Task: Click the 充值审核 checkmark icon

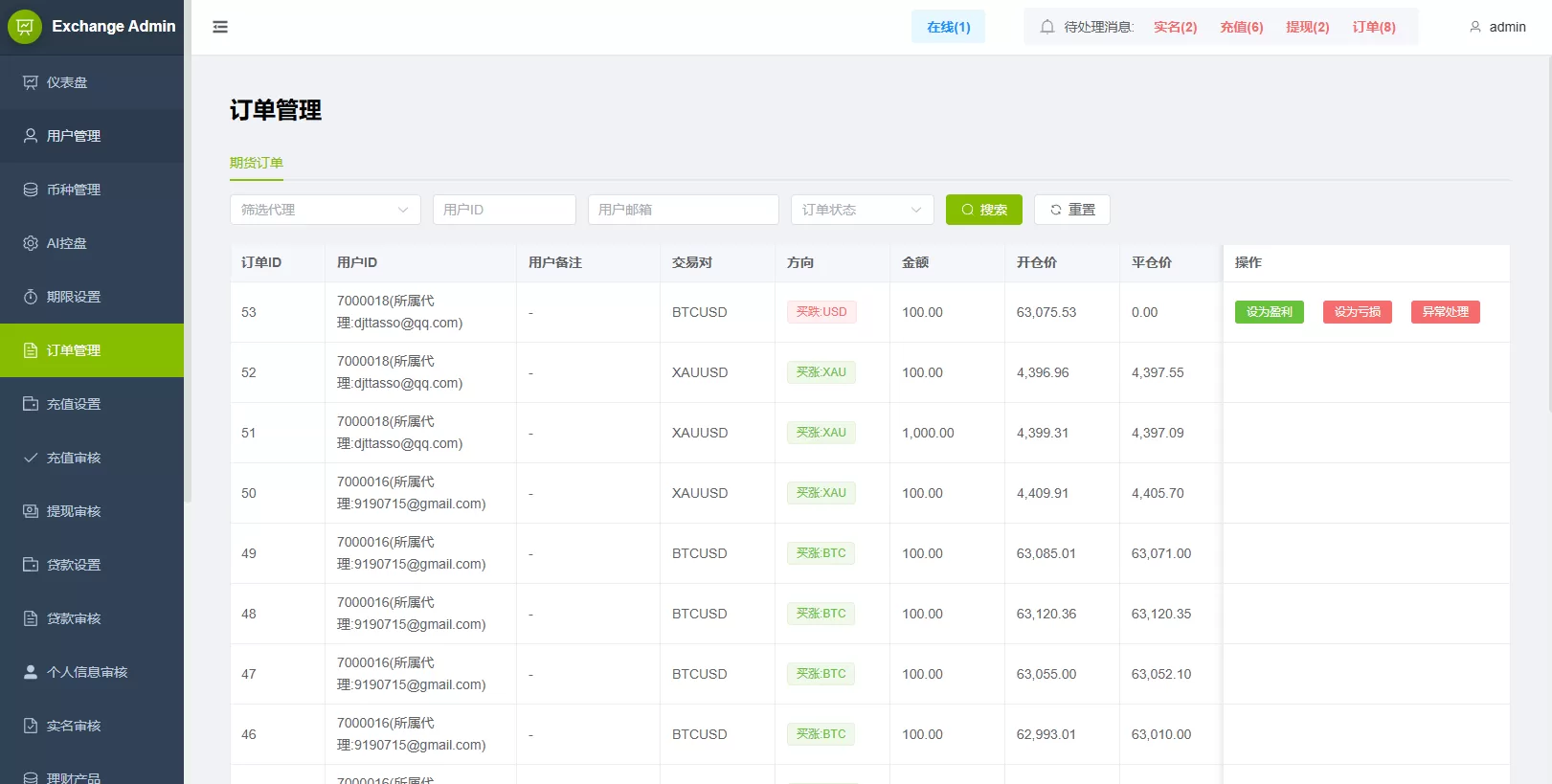Action: point(31,458)
